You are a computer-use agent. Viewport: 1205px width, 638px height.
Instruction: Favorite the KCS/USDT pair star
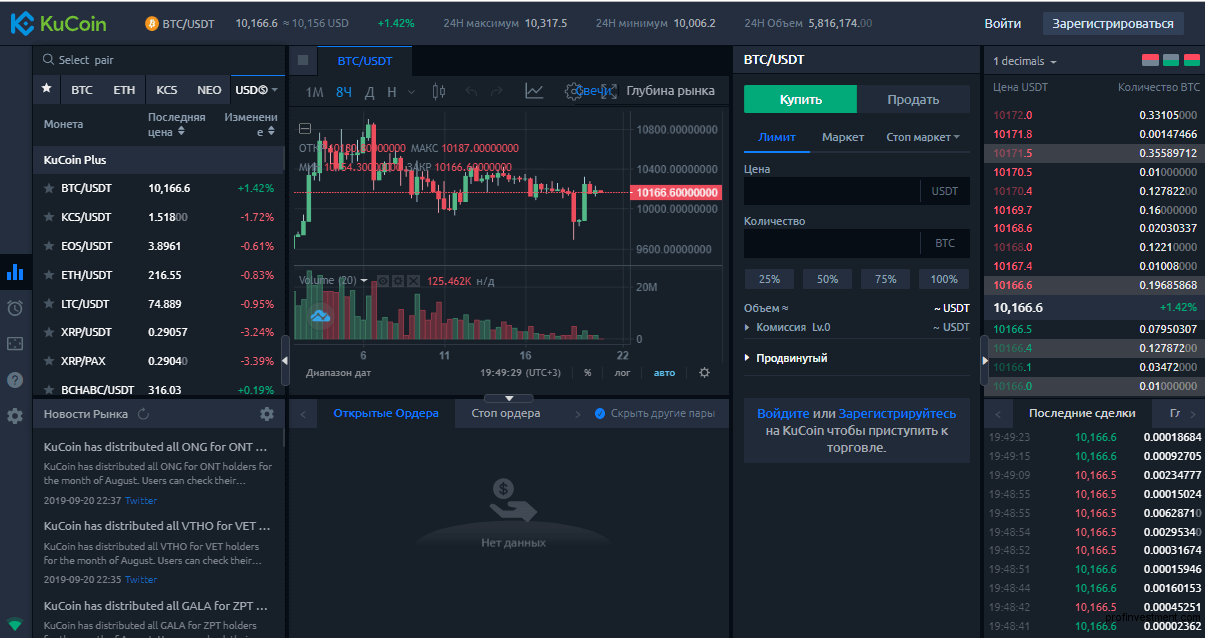(x=48, y=217)
